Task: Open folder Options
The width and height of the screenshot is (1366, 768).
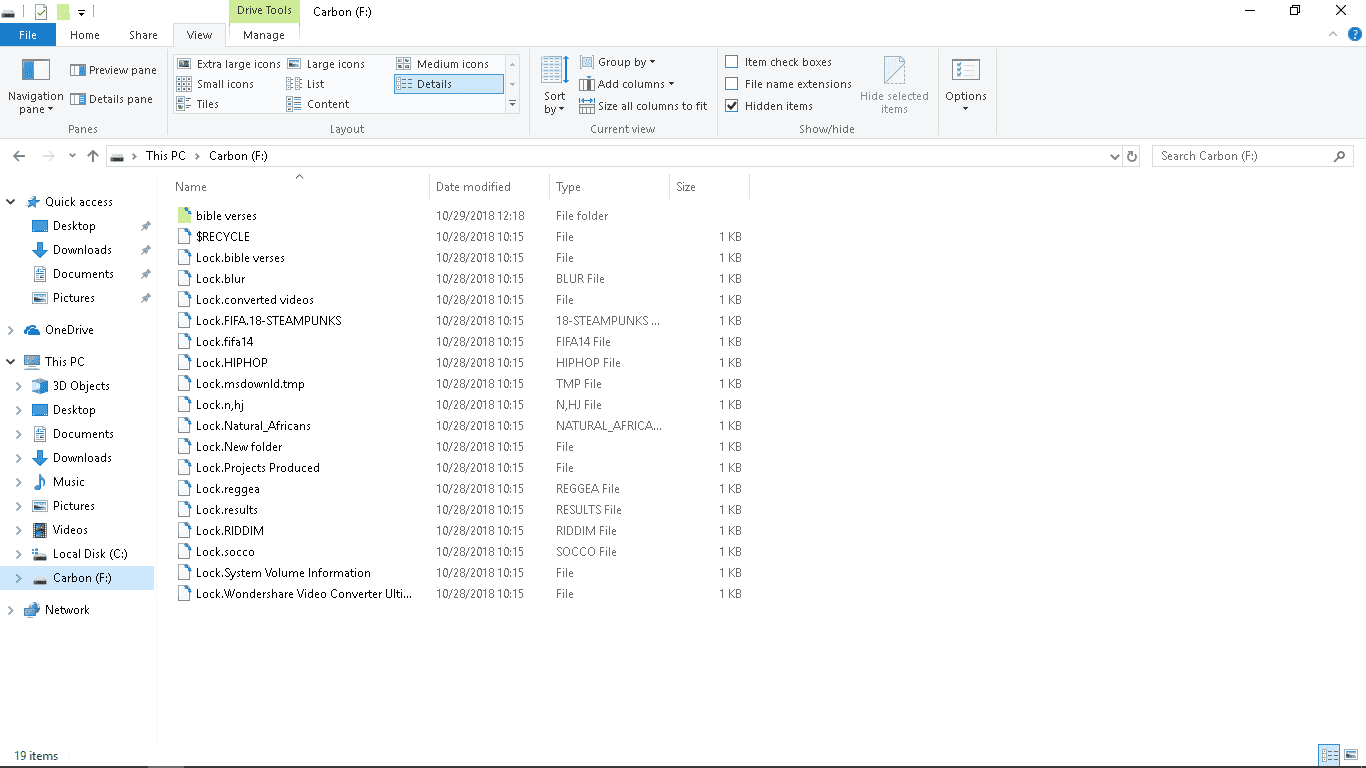Action: (966, 85)
